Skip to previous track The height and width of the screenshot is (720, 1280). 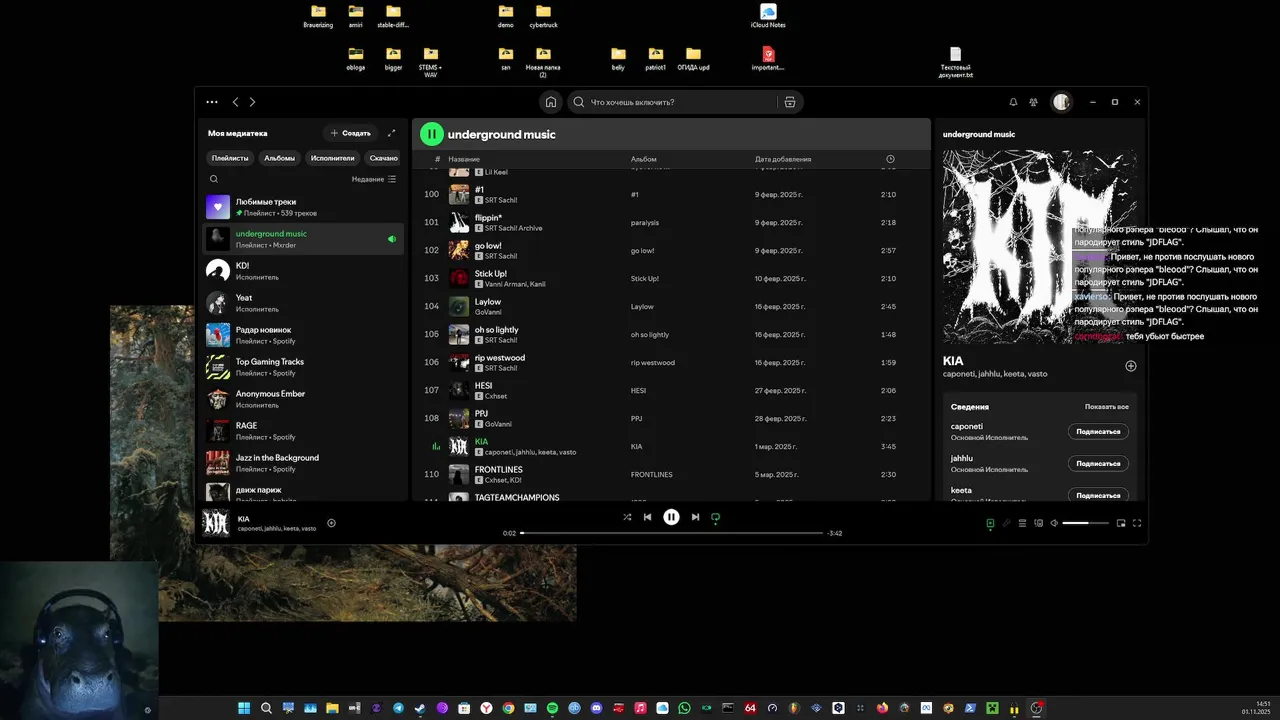pyautogui.click(x=647, y=517)
